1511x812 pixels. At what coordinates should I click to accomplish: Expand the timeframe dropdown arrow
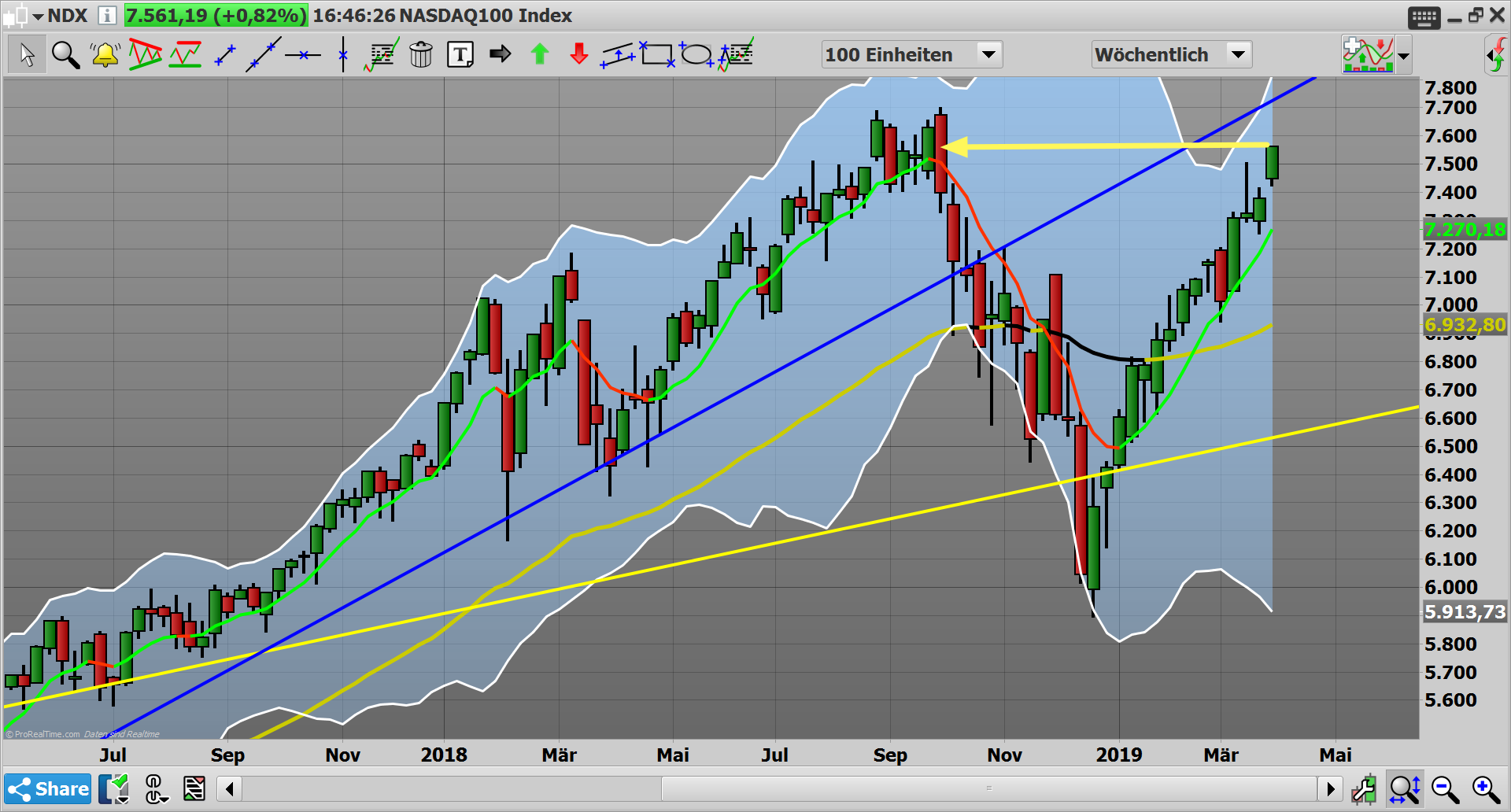[x=1239, y=54]
